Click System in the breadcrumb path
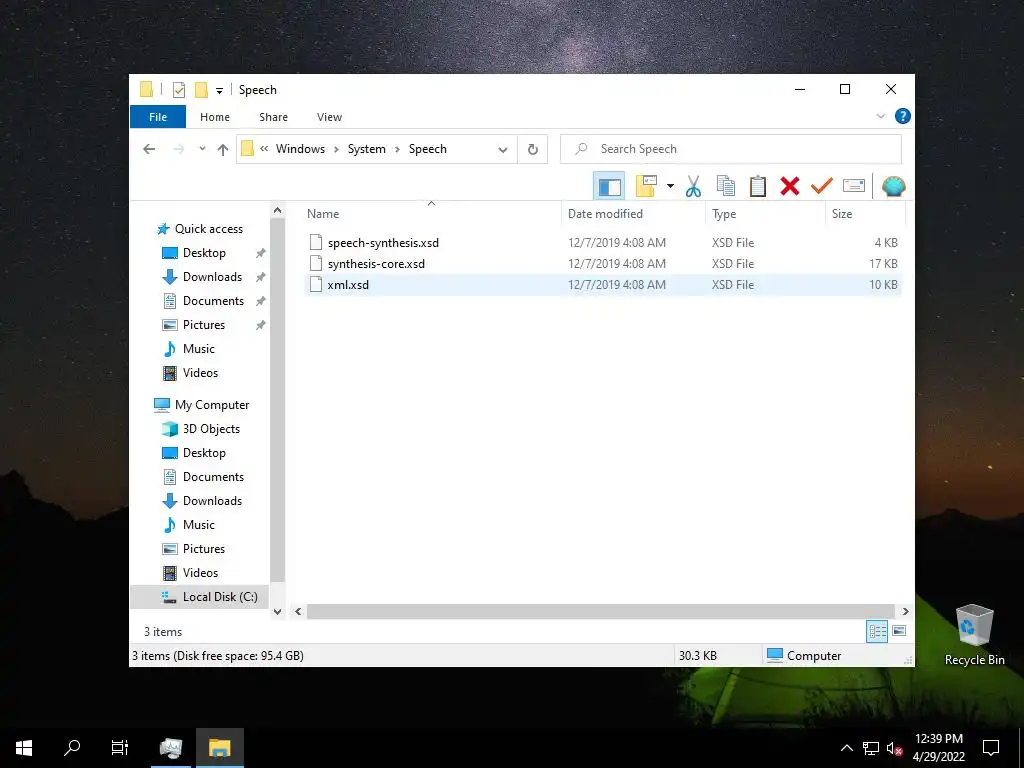1024x768 pixels. [366, 149]
